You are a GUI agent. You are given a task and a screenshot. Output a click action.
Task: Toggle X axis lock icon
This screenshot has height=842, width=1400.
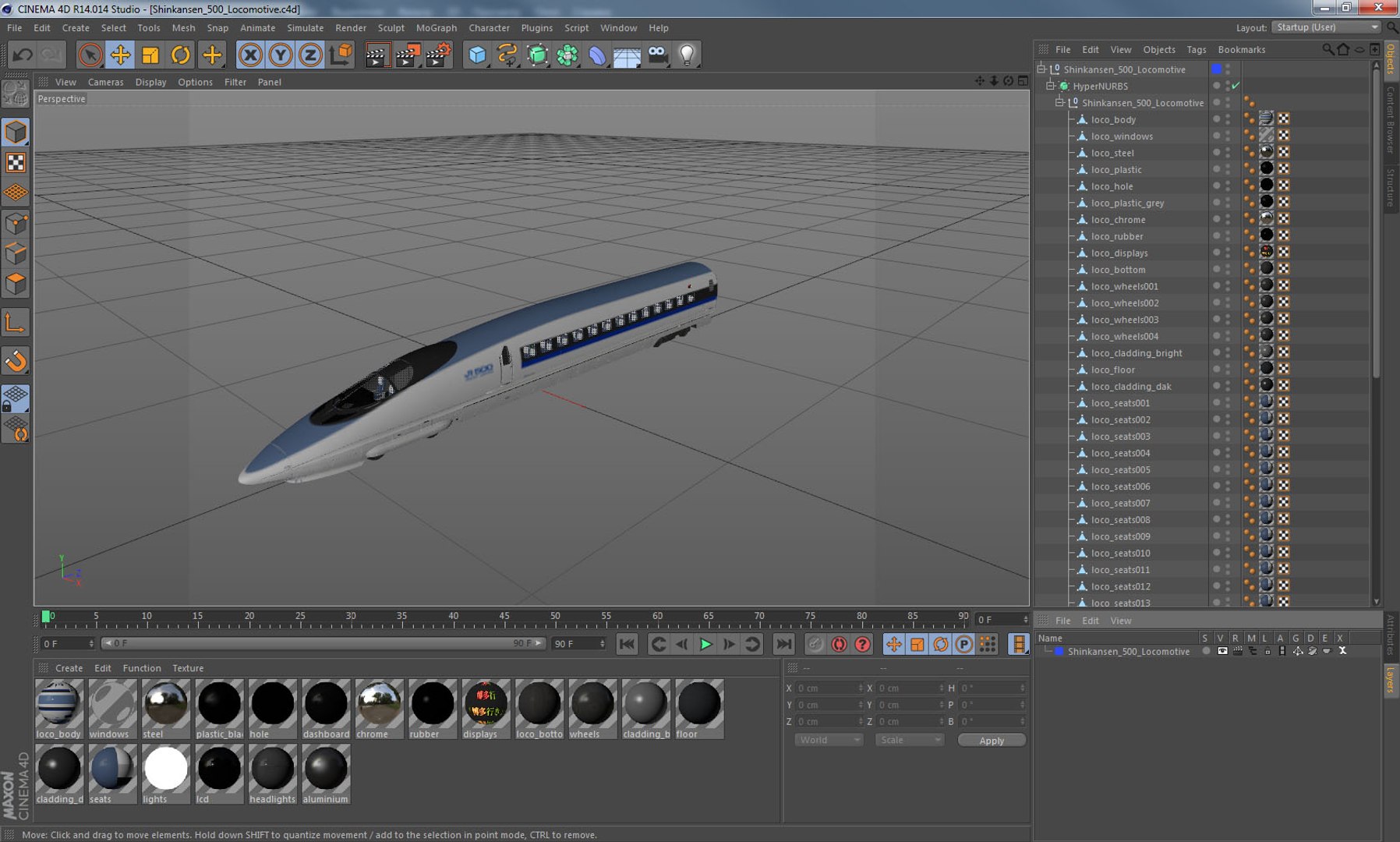tap(250, 55)
